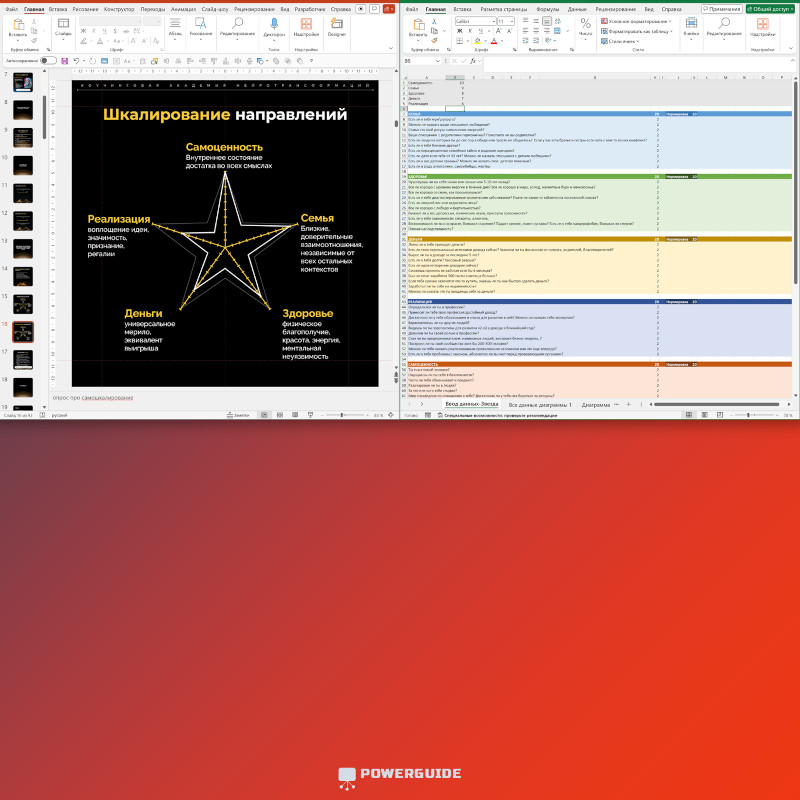The image size is (800, 800).
Task: Switch to normal view in PowerPoint status bar
Action: point(264,415)
